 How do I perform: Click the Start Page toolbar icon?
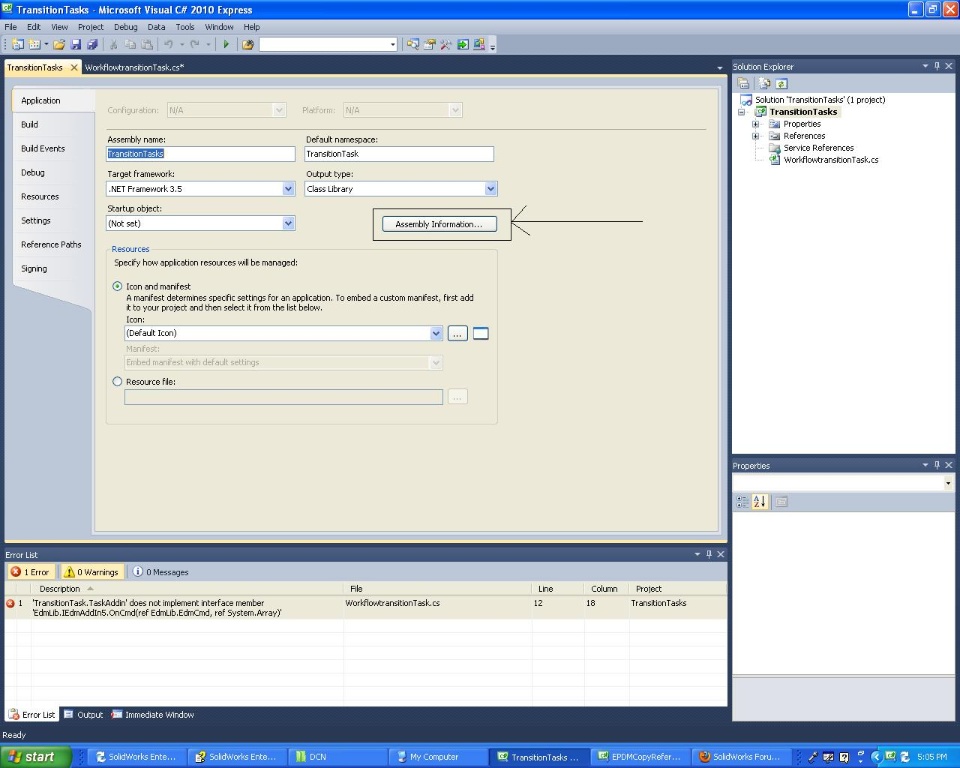click(x=463, y=44)
